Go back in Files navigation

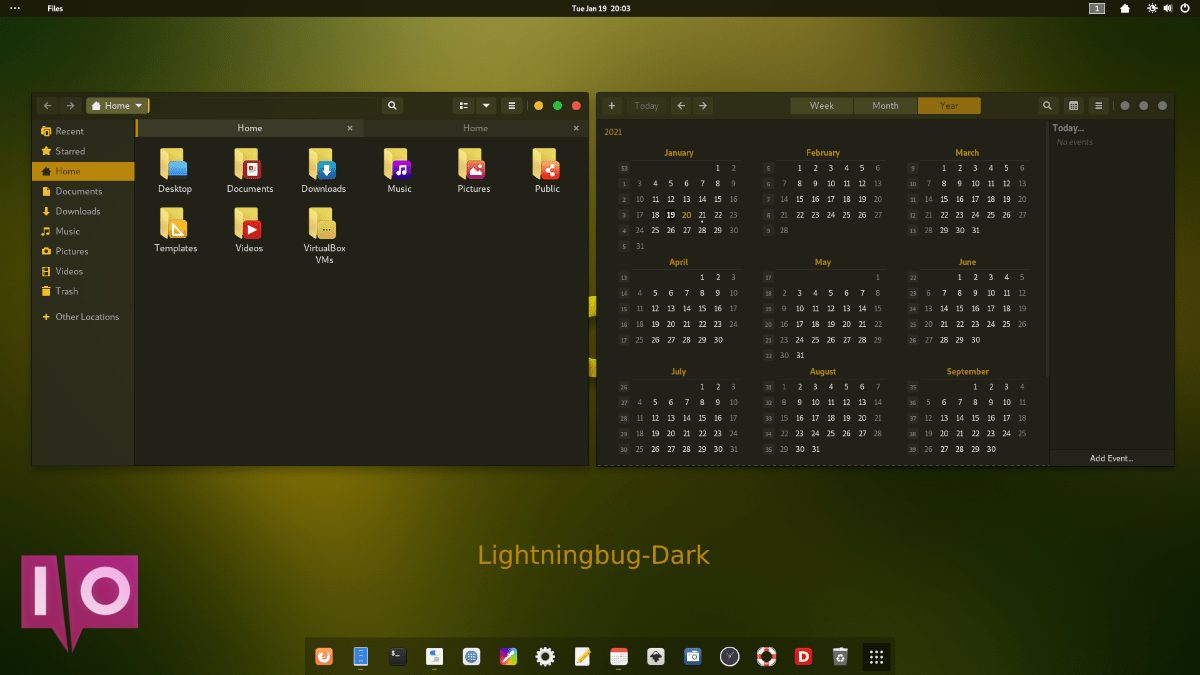[48, 105]
